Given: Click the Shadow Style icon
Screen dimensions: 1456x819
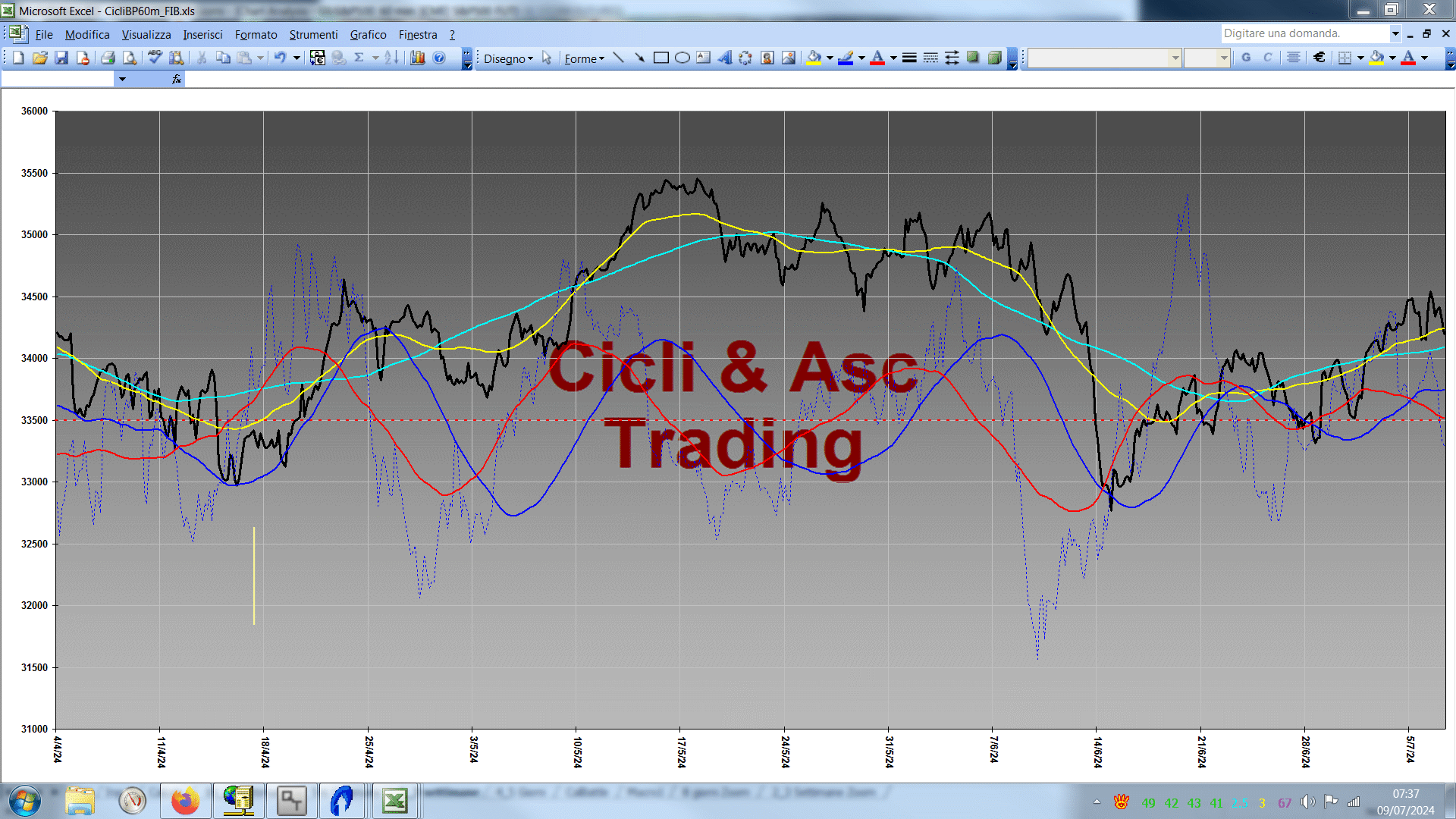Looking at the screenshot, I should [973, 58].
